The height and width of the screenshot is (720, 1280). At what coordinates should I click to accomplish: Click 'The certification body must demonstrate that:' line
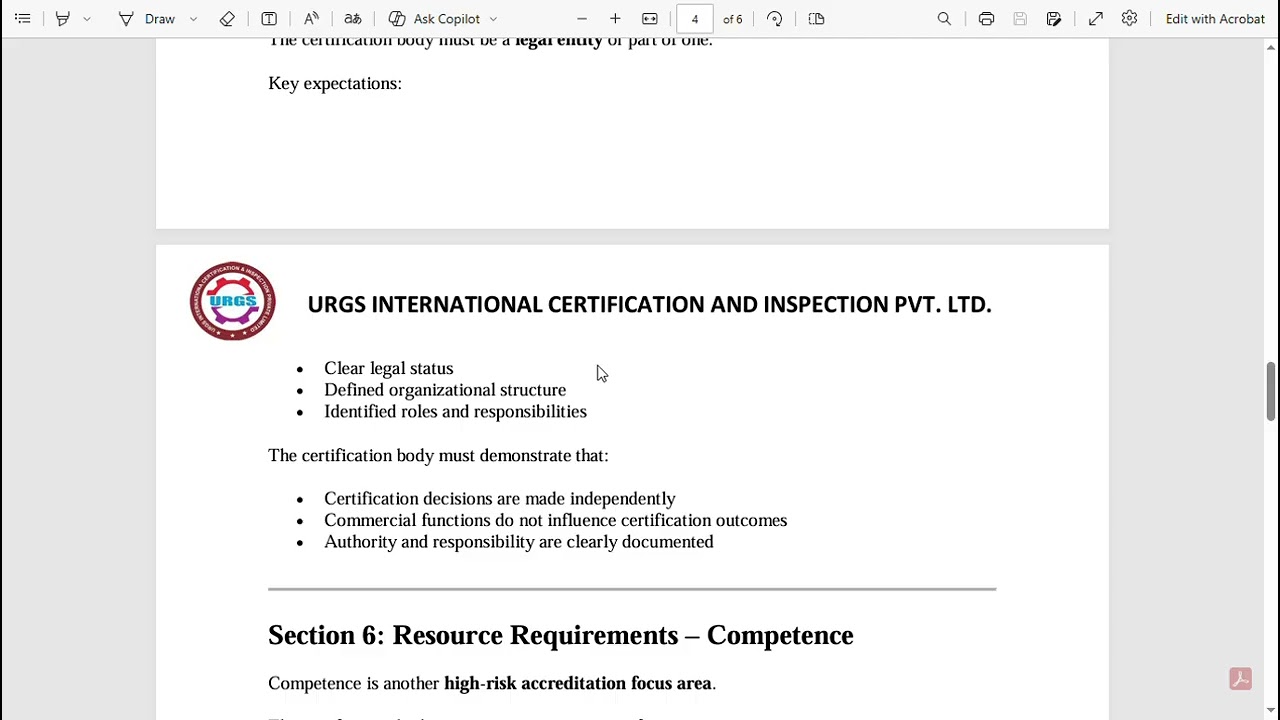(x=438, y=455)
